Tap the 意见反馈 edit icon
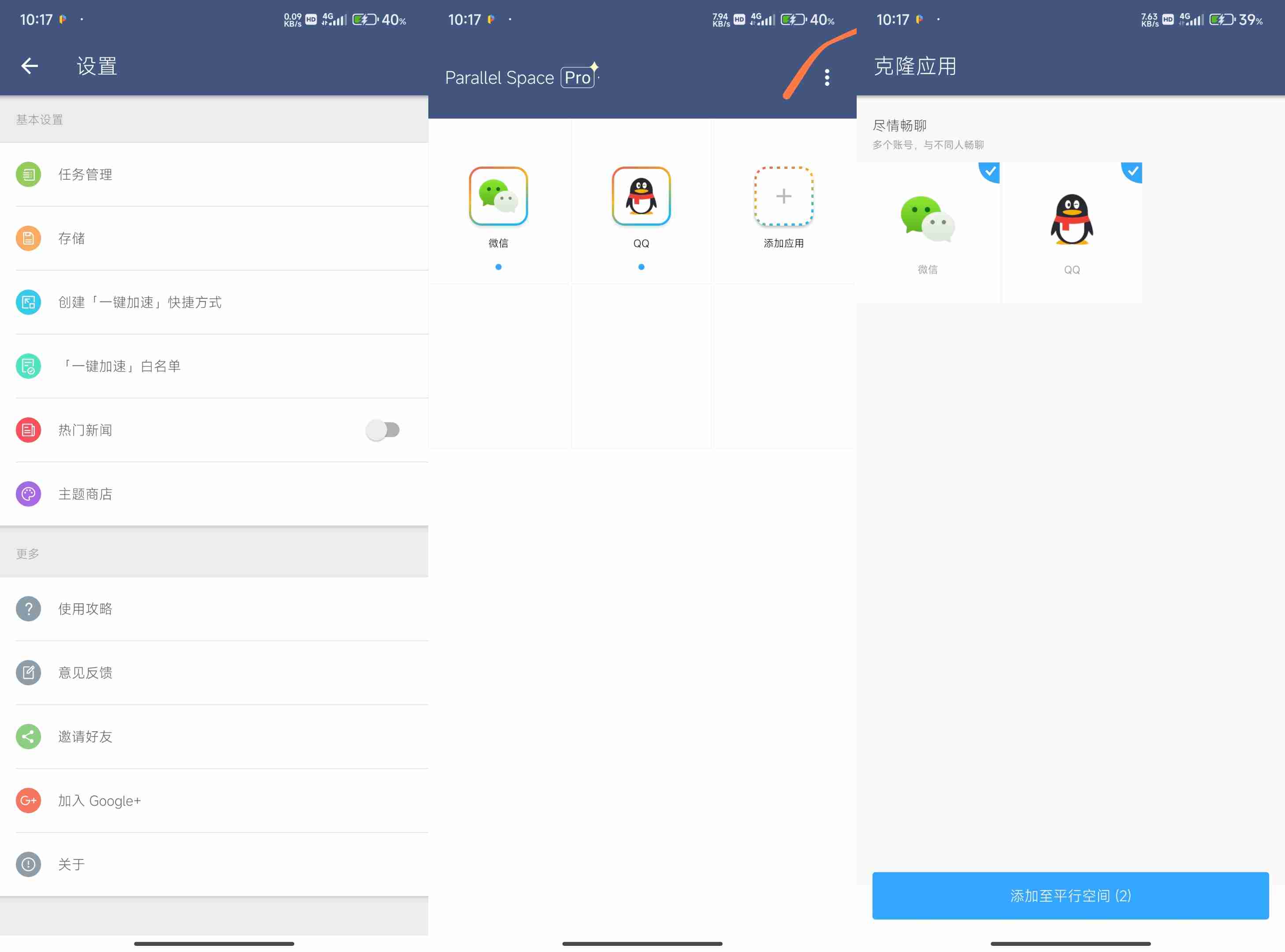Image resolution: width=1285 pixels, height=952 pixels. (28, 673)
